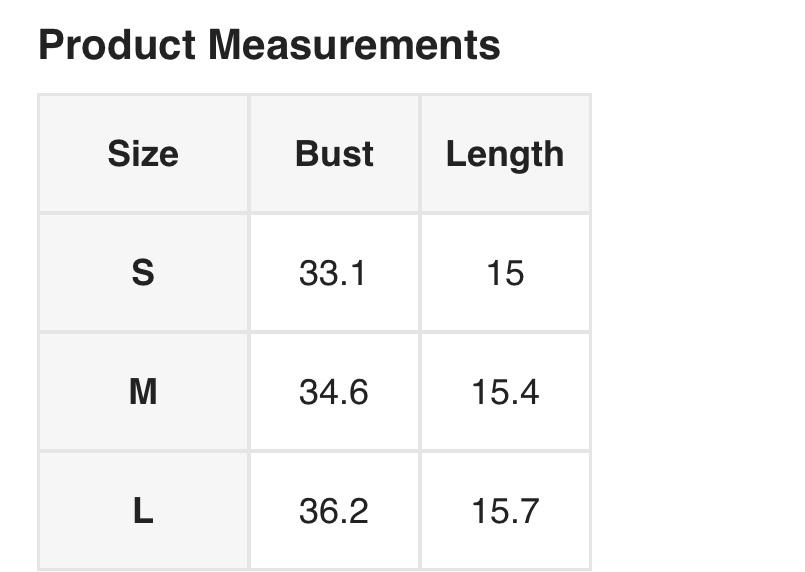Viewport: 805px width, 572px height.
Task: Click the length value 15 cell
Action: 505,272
